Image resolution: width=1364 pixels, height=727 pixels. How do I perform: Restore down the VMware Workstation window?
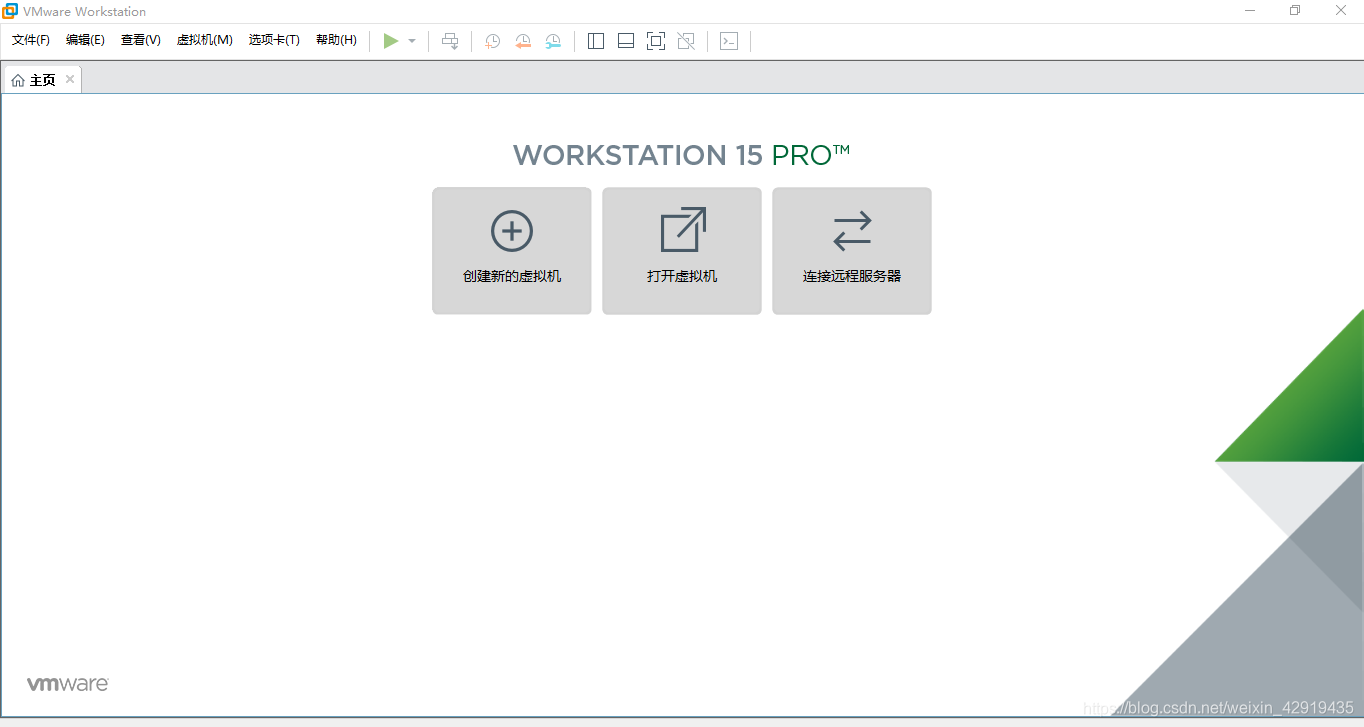1295,11
